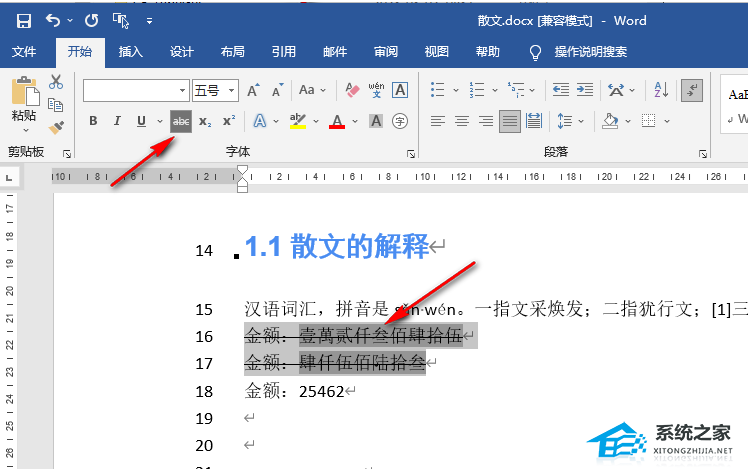Apply subscript formatting
Image resolution: width=748 pixels, height=469 pixels.
tap(205, 121)
